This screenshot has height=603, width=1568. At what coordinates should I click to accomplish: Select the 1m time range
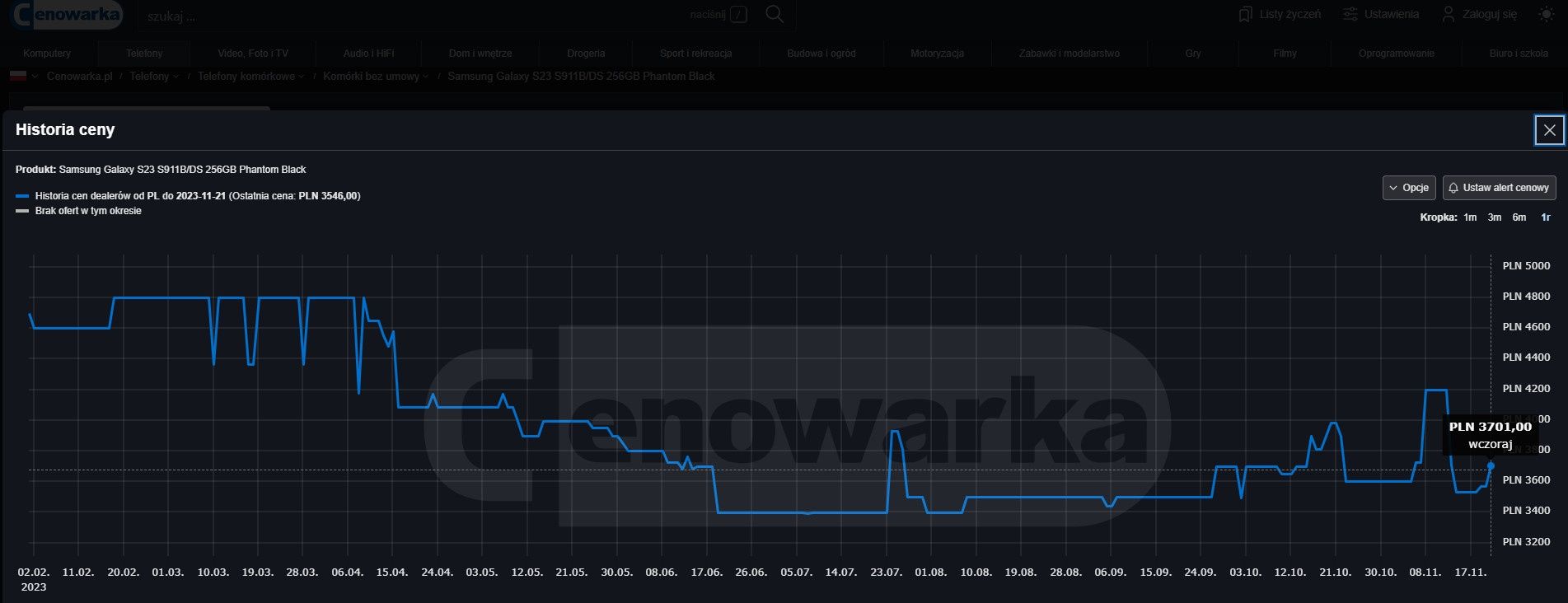pyautogui.click(x=1470, y=217)
